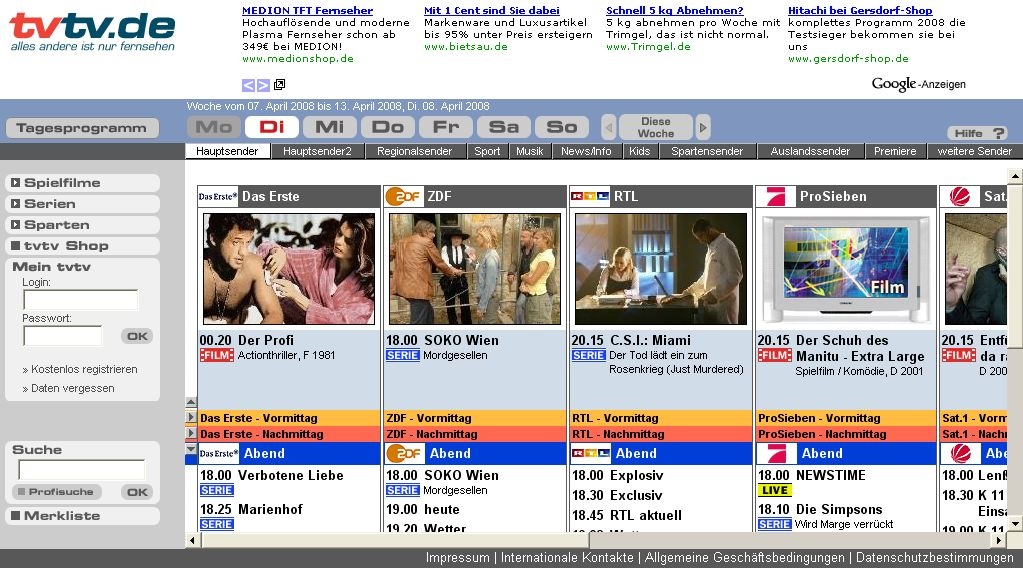Image resolution: width=1023 pixels, height=568 pixels.
Task: Open the Regionalsender channel tab
Action: 414,151
